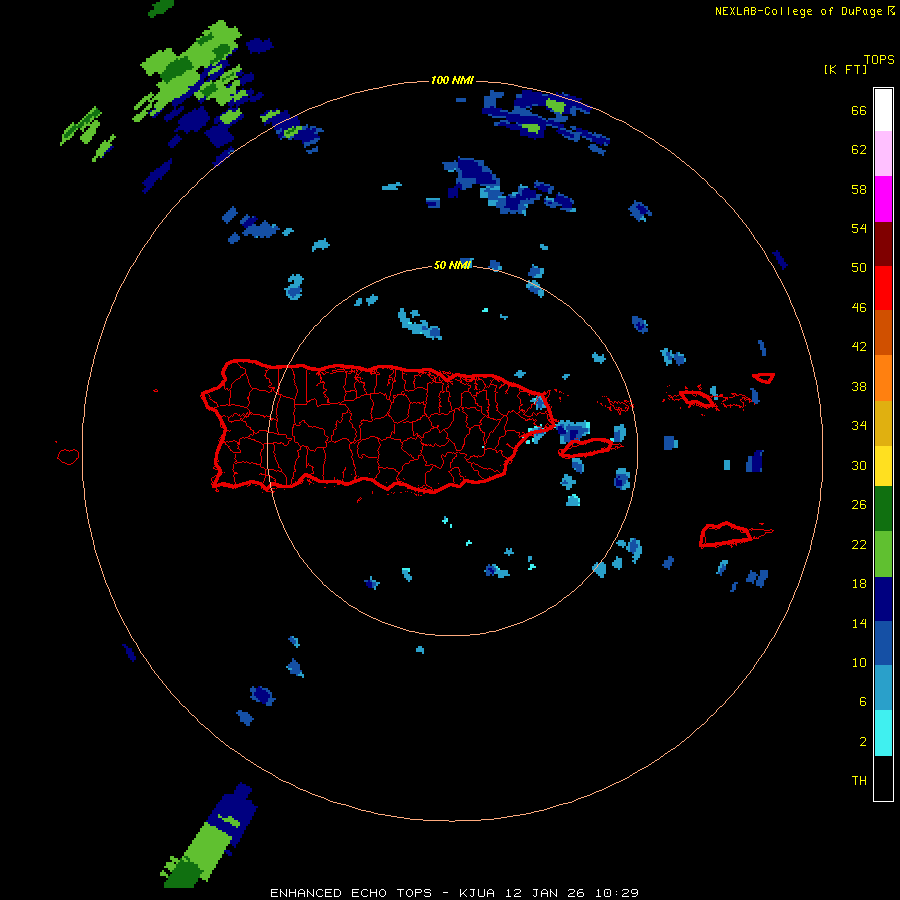Select the cyan legend swatch
This screenshot has width=900, height=900.
(883, 733)
